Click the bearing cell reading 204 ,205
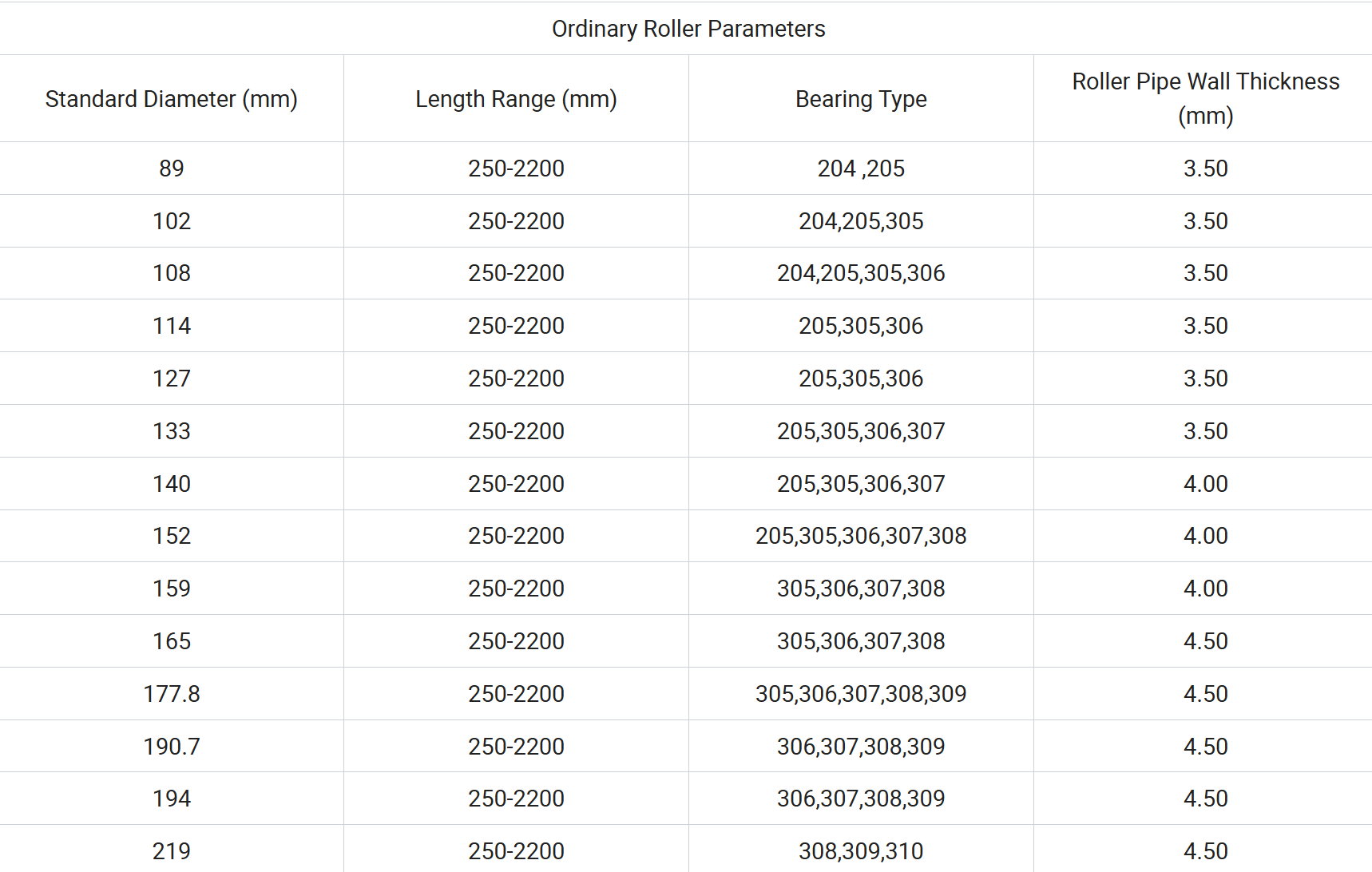Image resolution: width=1372 pixels, height=872 pixels. point(861,168)
